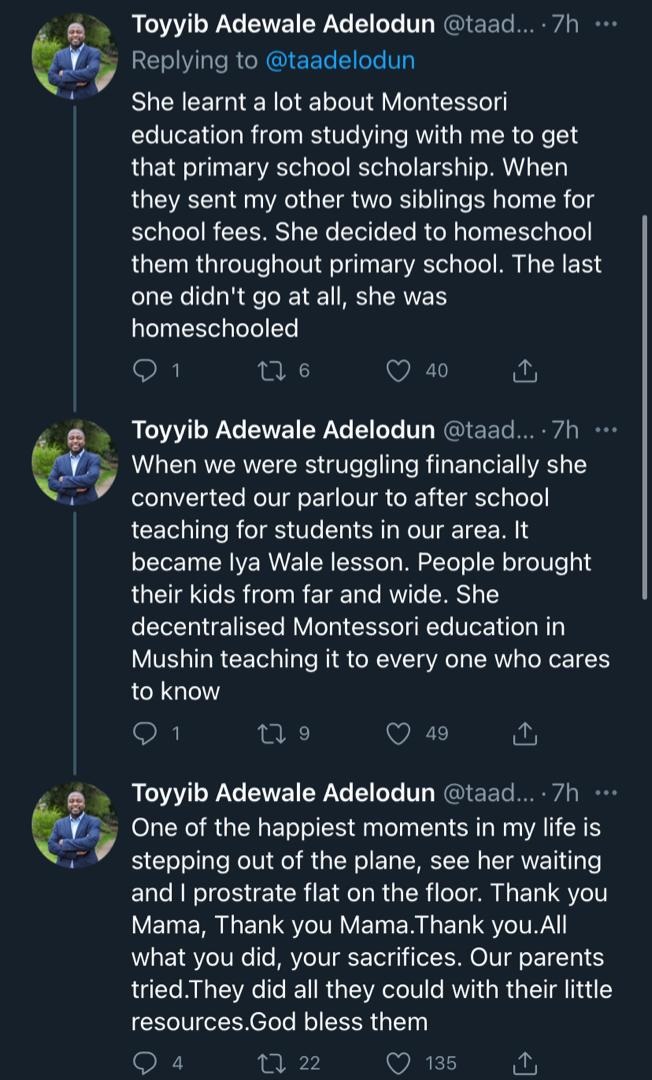The image size is (652, 1080).
Task: Reply to the Montessori scholarship tweet
Action: pyautogui.click(x=146, y=371)
